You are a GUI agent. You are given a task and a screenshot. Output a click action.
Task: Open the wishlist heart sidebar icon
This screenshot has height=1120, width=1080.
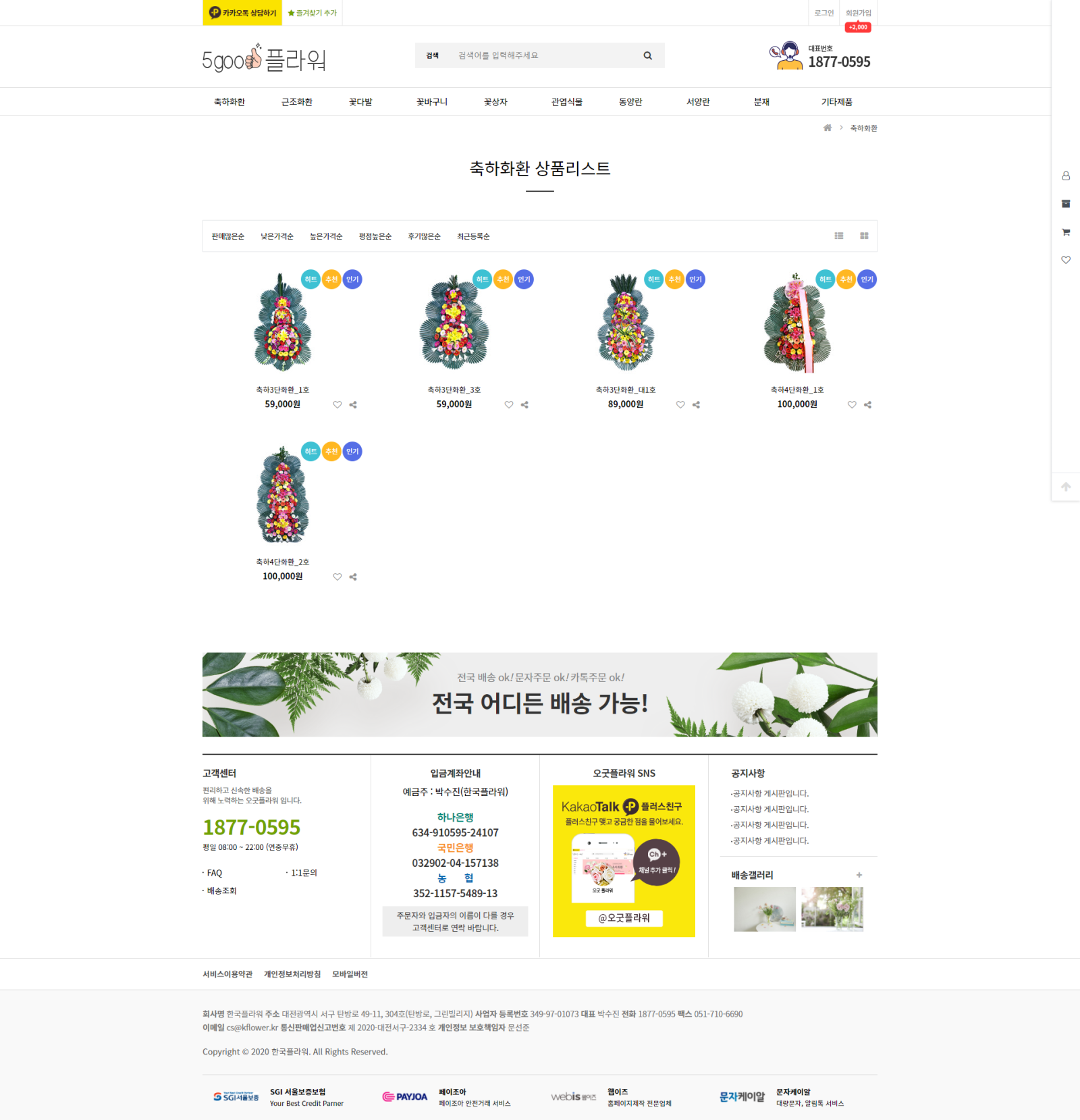coord(1066,260)
